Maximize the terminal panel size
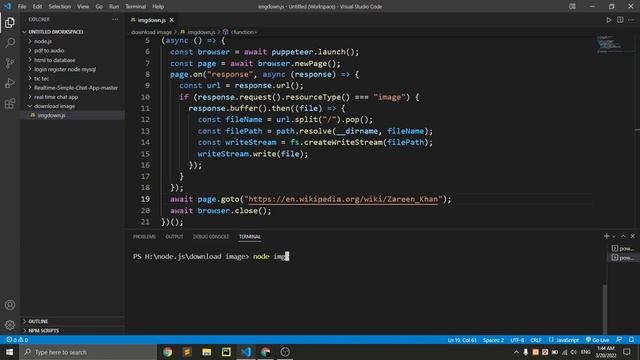Image resolution: width=640 pixels, height=360 pixels. click(x=623, y=236)
